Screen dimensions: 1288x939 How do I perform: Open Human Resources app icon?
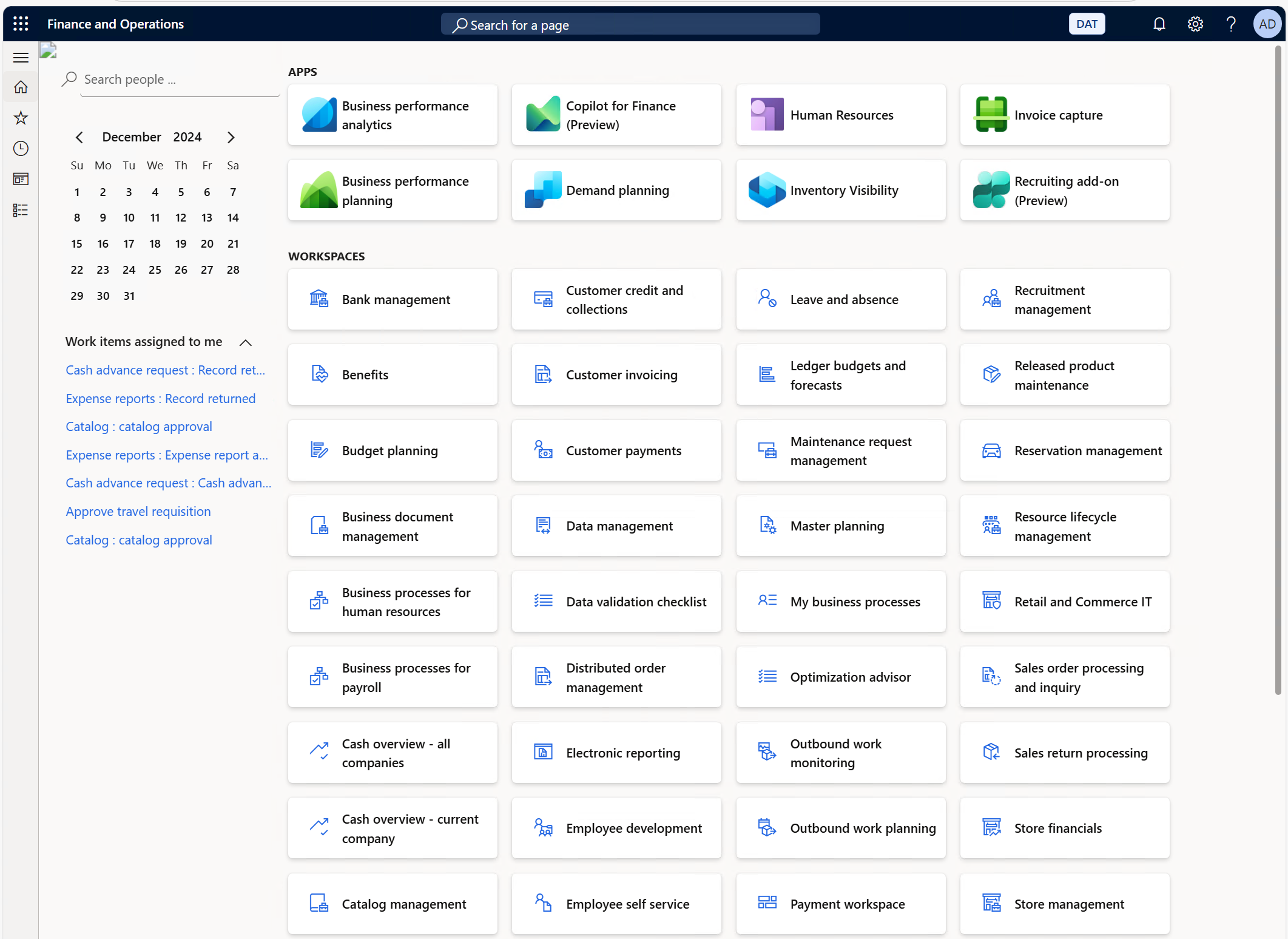click(x=767, y=115)
